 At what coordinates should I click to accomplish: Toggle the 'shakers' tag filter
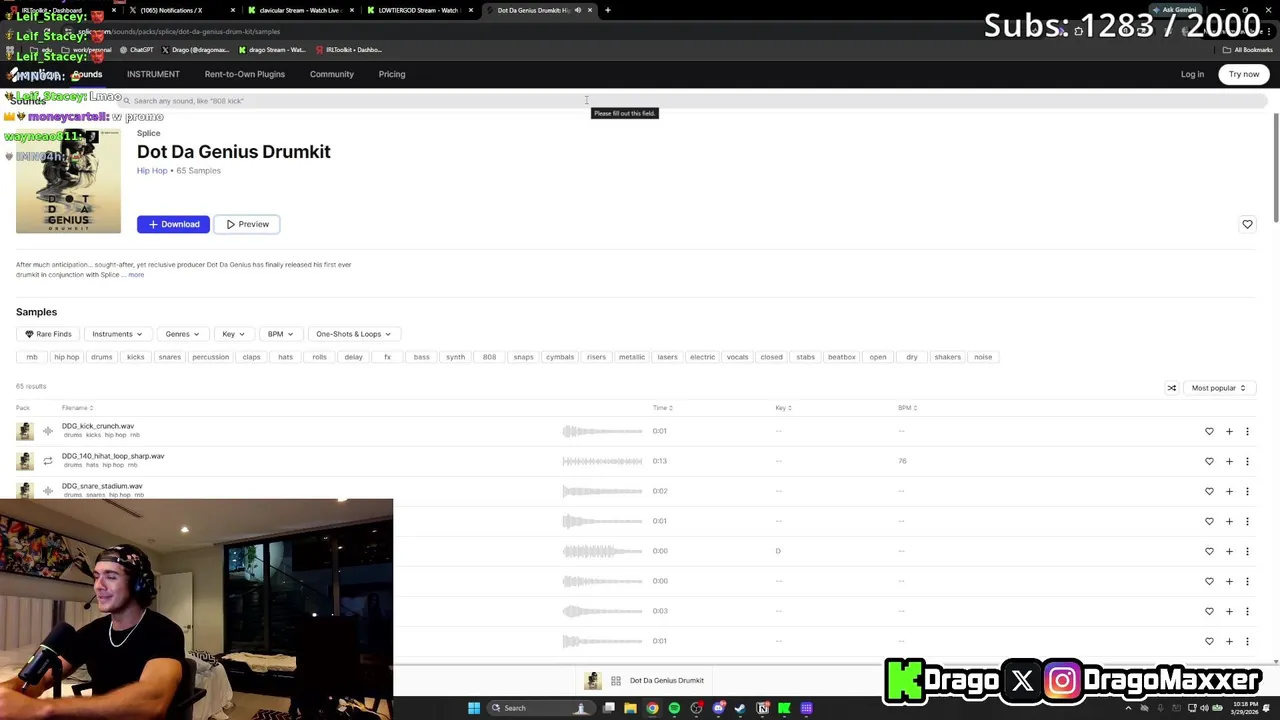(x=947, y=357)
